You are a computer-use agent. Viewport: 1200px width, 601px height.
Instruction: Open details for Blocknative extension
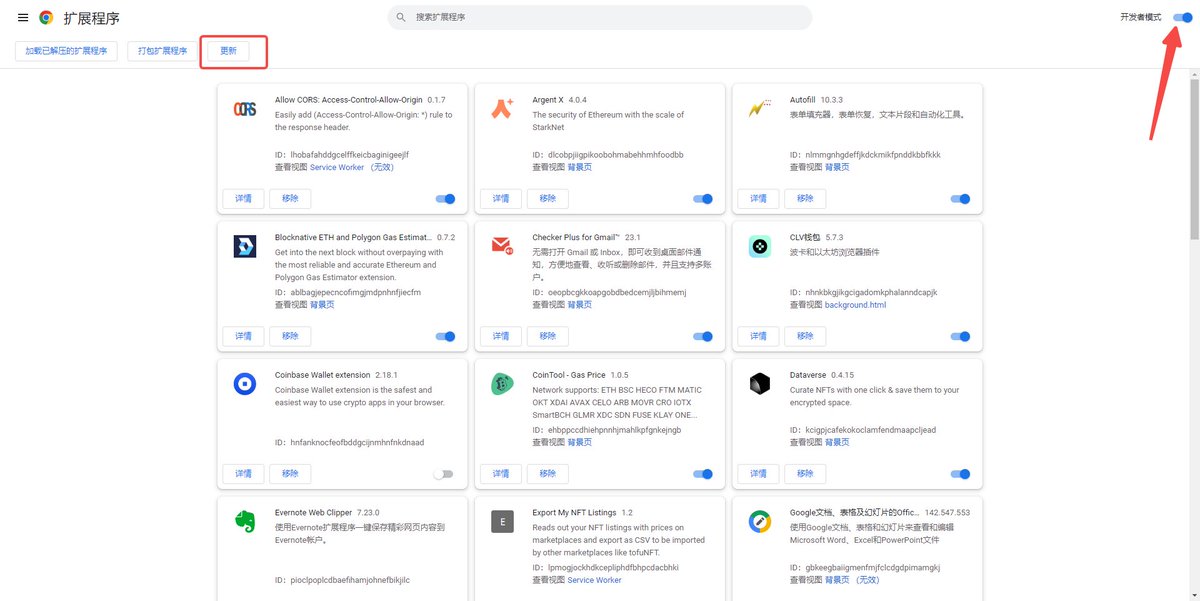point(243,336)
